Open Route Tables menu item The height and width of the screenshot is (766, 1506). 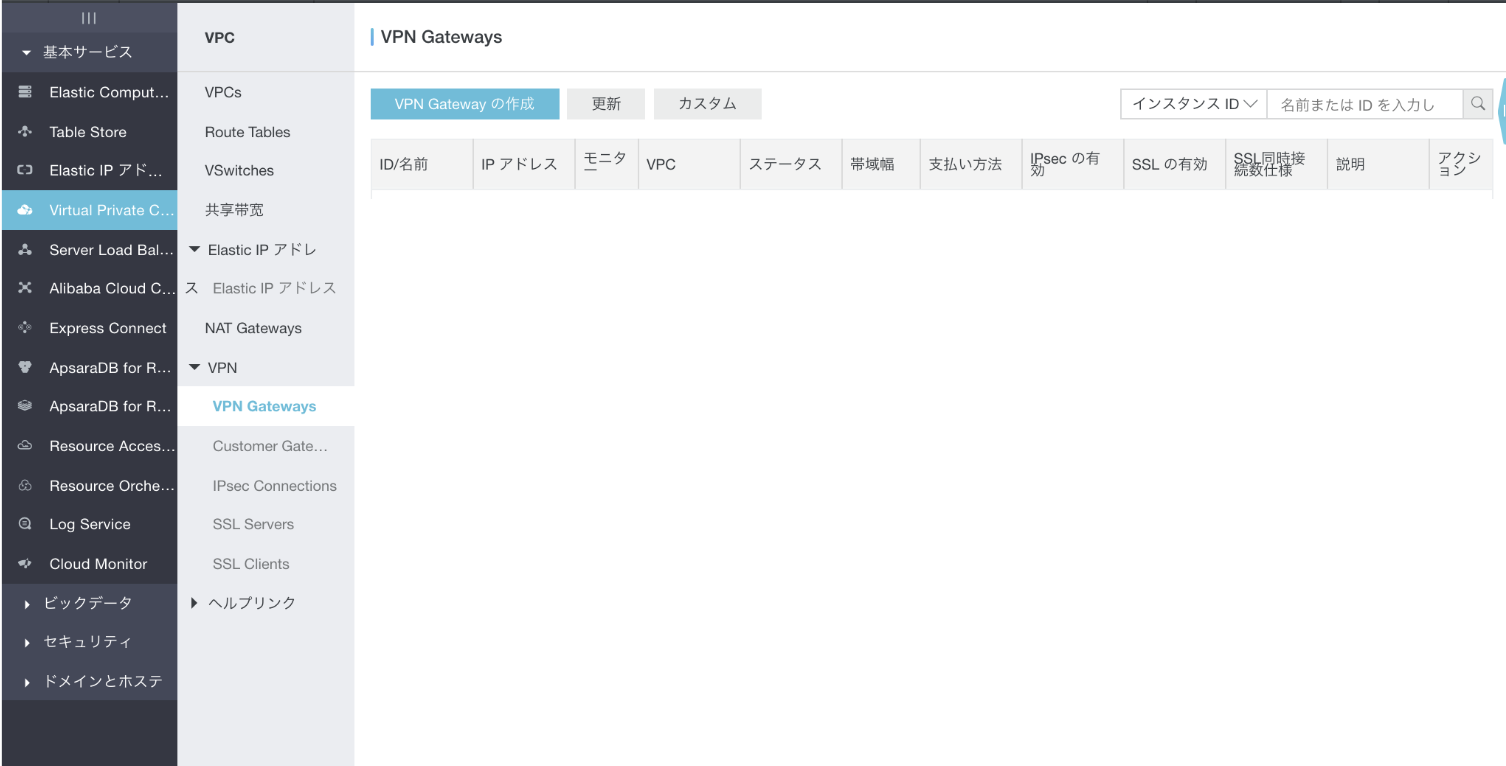(x=247, y=132)
